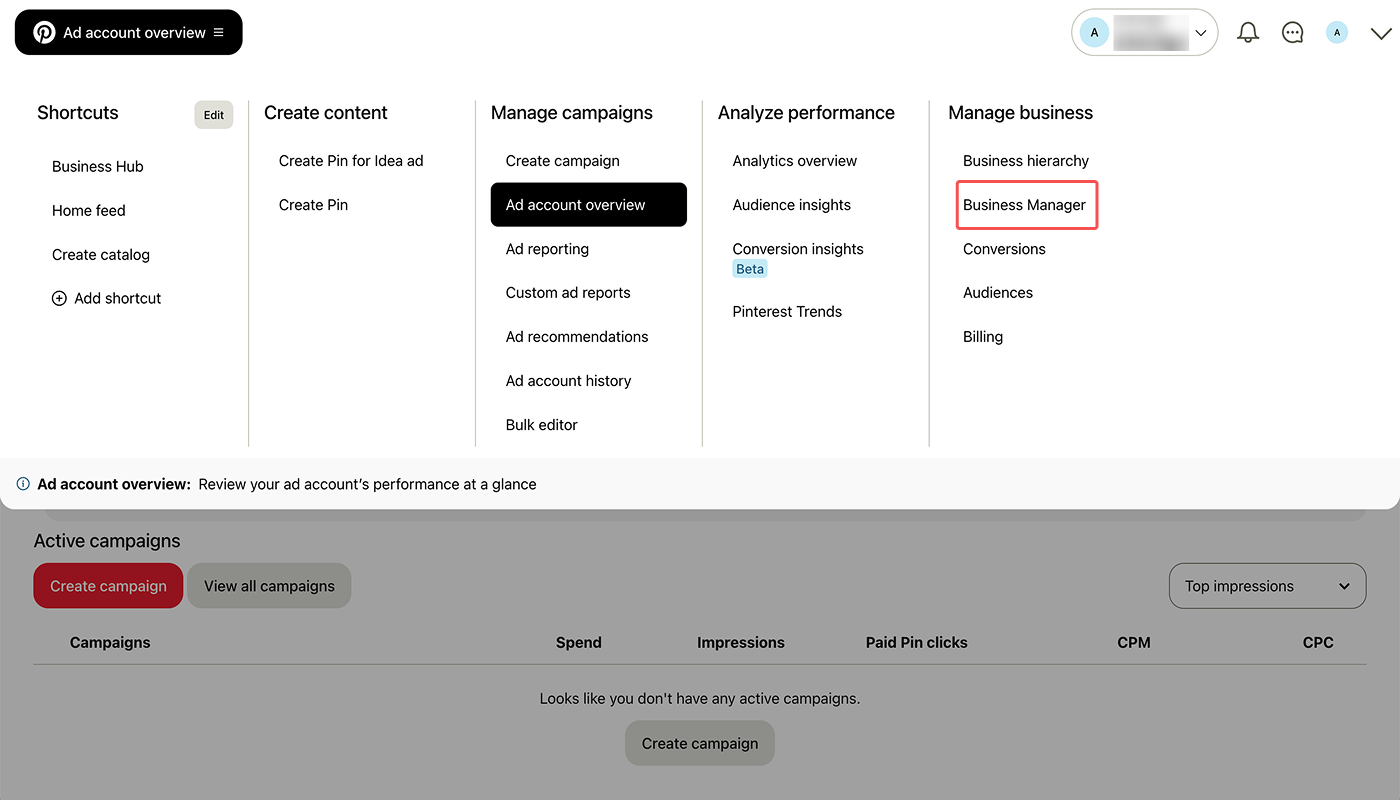Expand the chevron at far top right
This screenshot has height=800, width=1400.
[1381, 33]
